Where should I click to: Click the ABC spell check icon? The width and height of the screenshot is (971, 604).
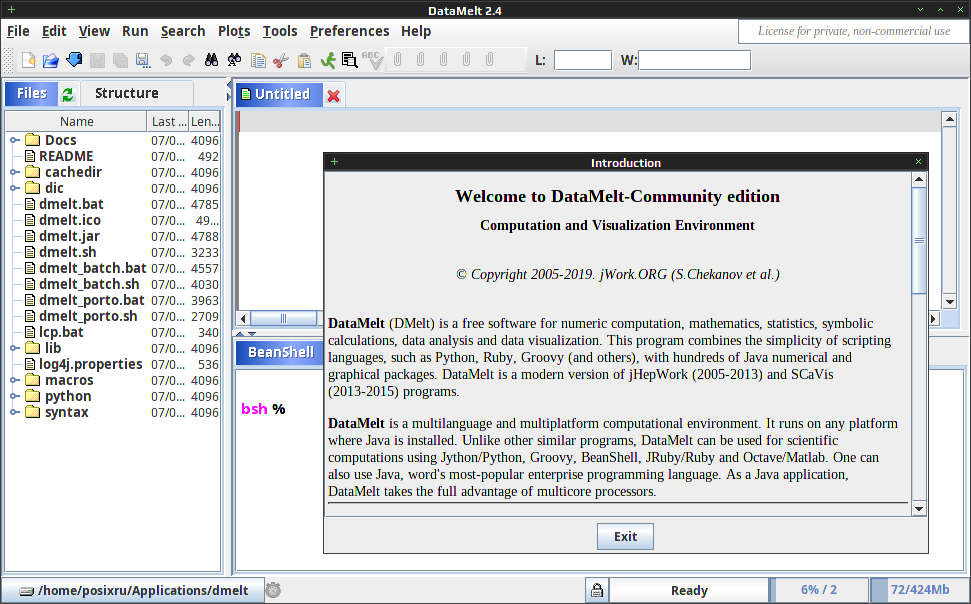pos(373,60)
